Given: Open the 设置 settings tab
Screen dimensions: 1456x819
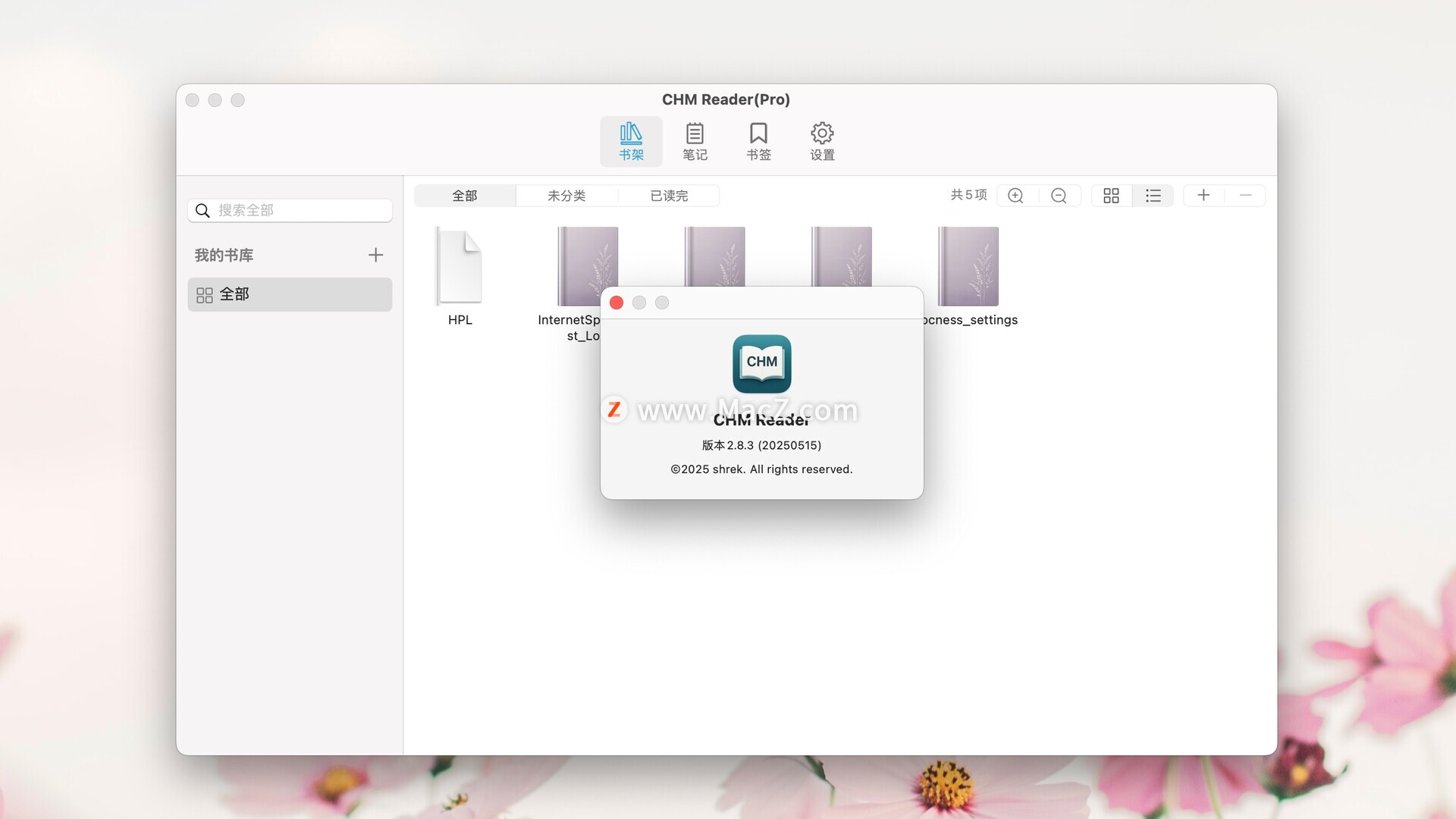Looking at the screenshot, I should 822,142.
